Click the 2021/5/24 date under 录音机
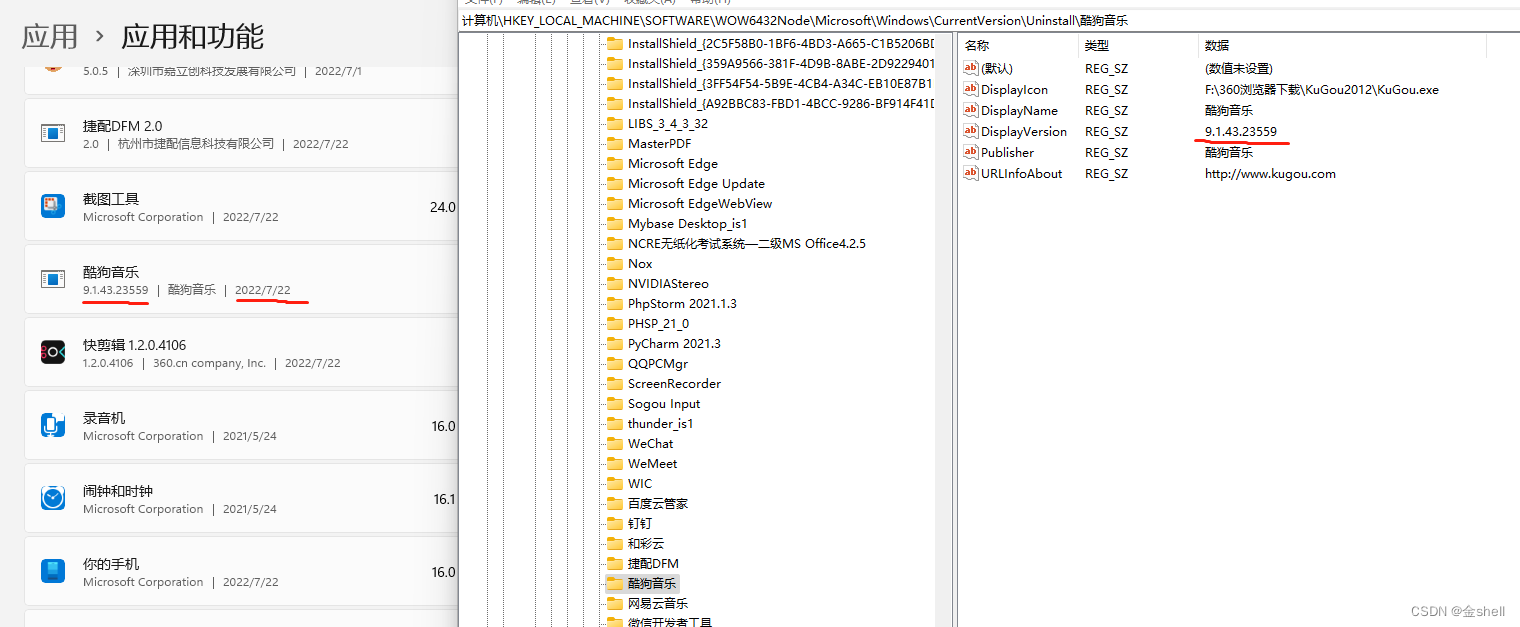Viewport: 1520px width, 627px height. 250,436
